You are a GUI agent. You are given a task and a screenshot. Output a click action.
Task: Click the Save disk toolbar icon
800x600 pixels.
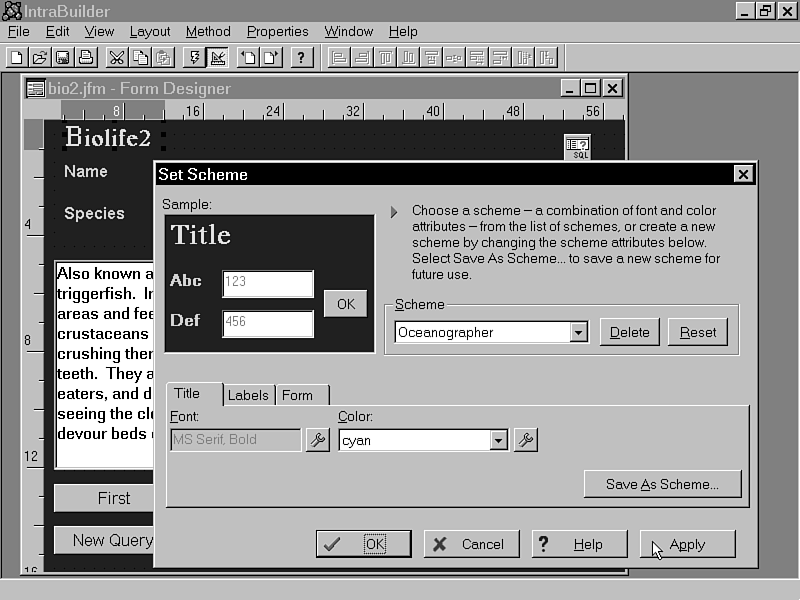62,57
